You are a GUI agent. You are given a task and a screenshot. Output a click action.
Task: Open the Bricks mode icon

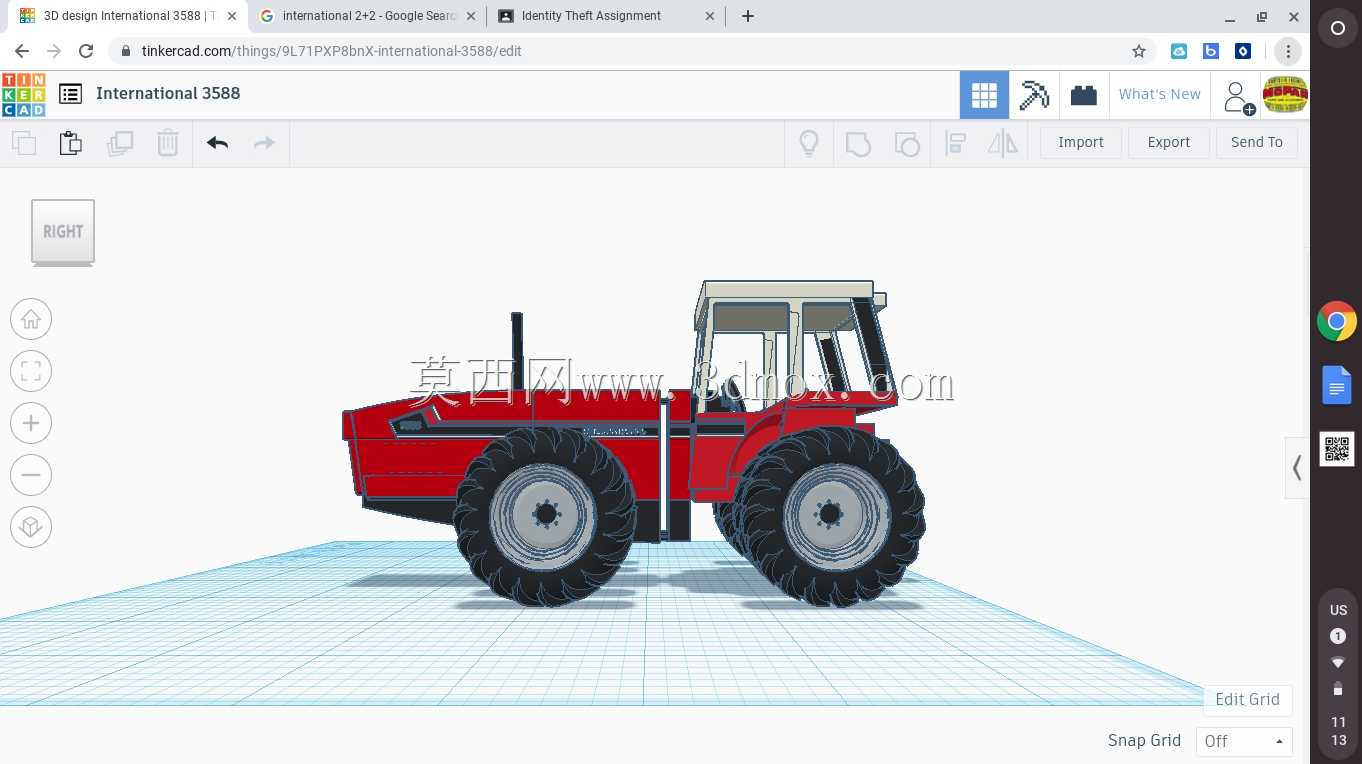tap(1084, 95)
